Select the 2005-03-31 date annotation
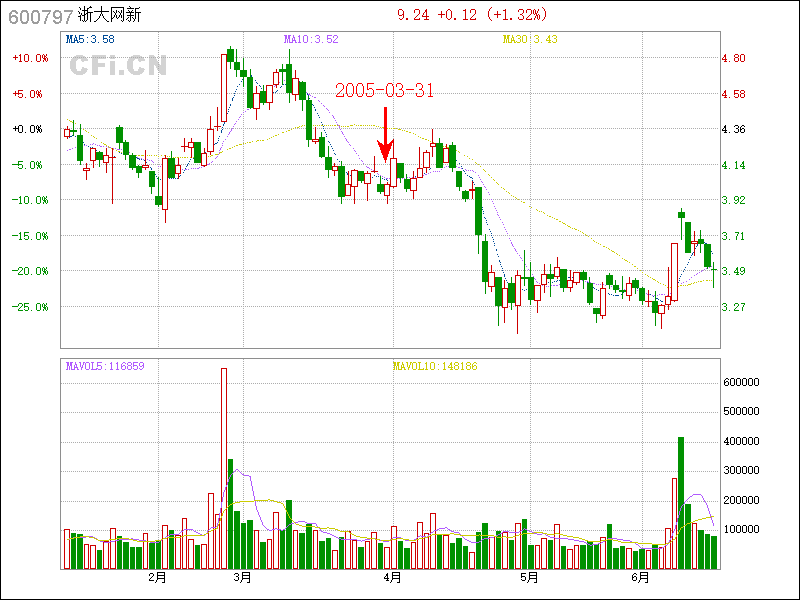The image size is (800, 600). [x=384, y=91]
